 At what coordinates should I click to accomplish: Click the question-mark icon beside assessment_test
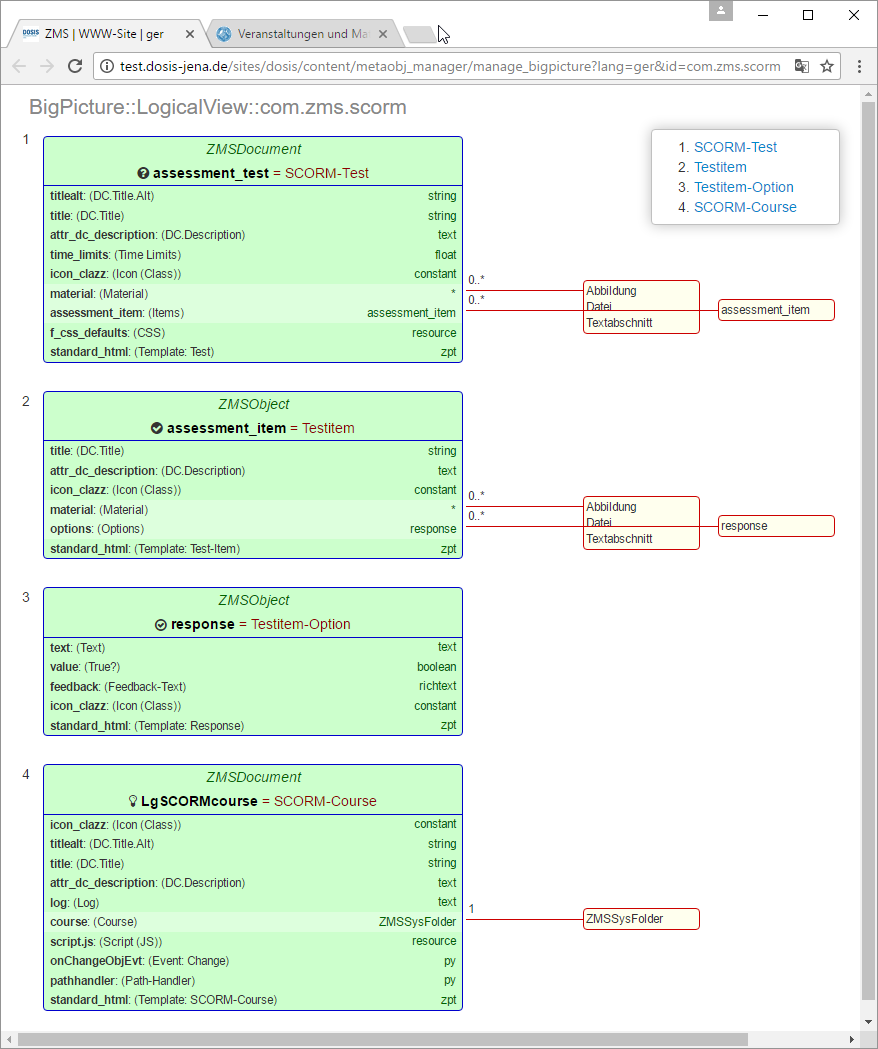pos(143,173)
